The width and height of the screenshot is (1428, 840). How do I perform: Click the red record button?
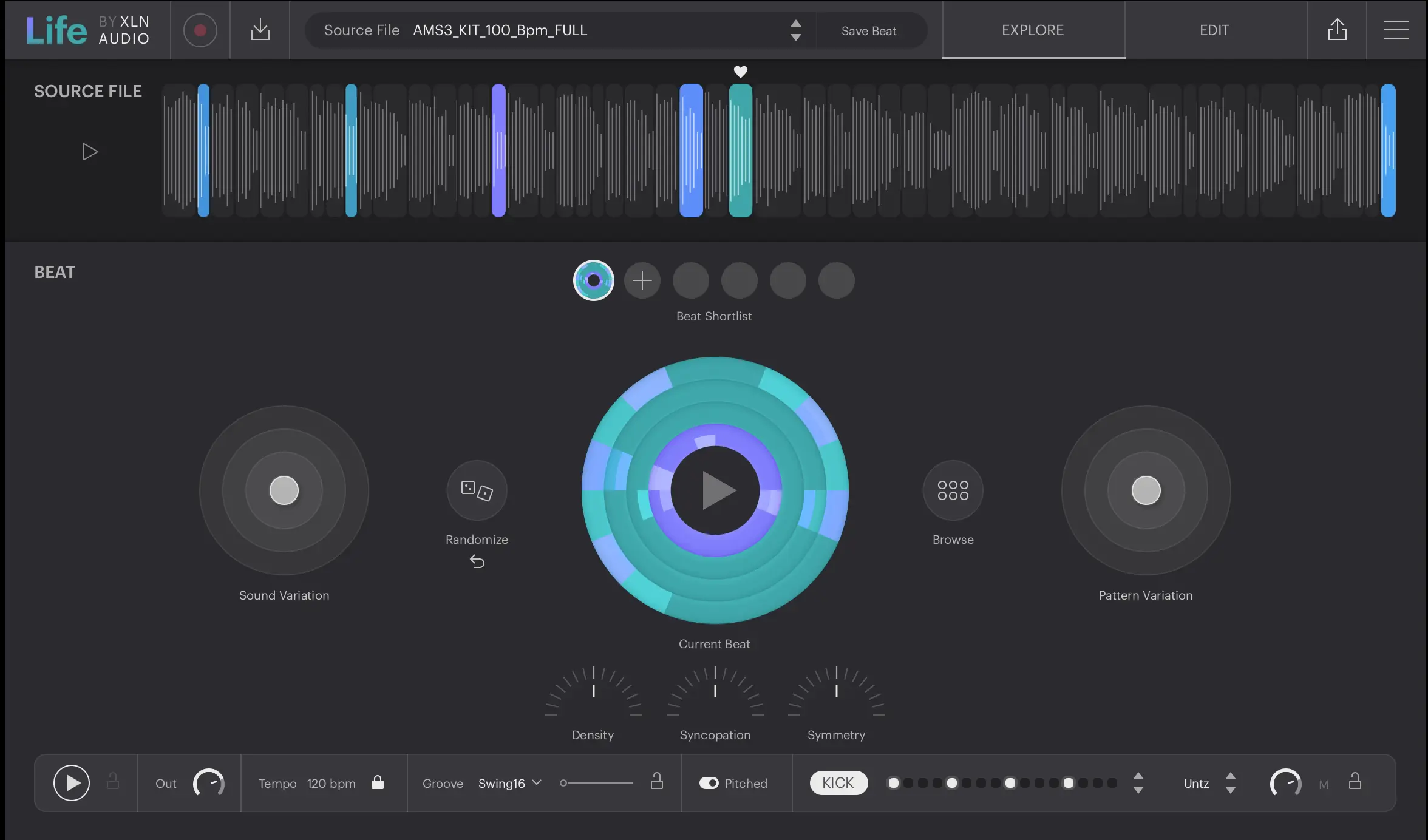coord(200,30)
